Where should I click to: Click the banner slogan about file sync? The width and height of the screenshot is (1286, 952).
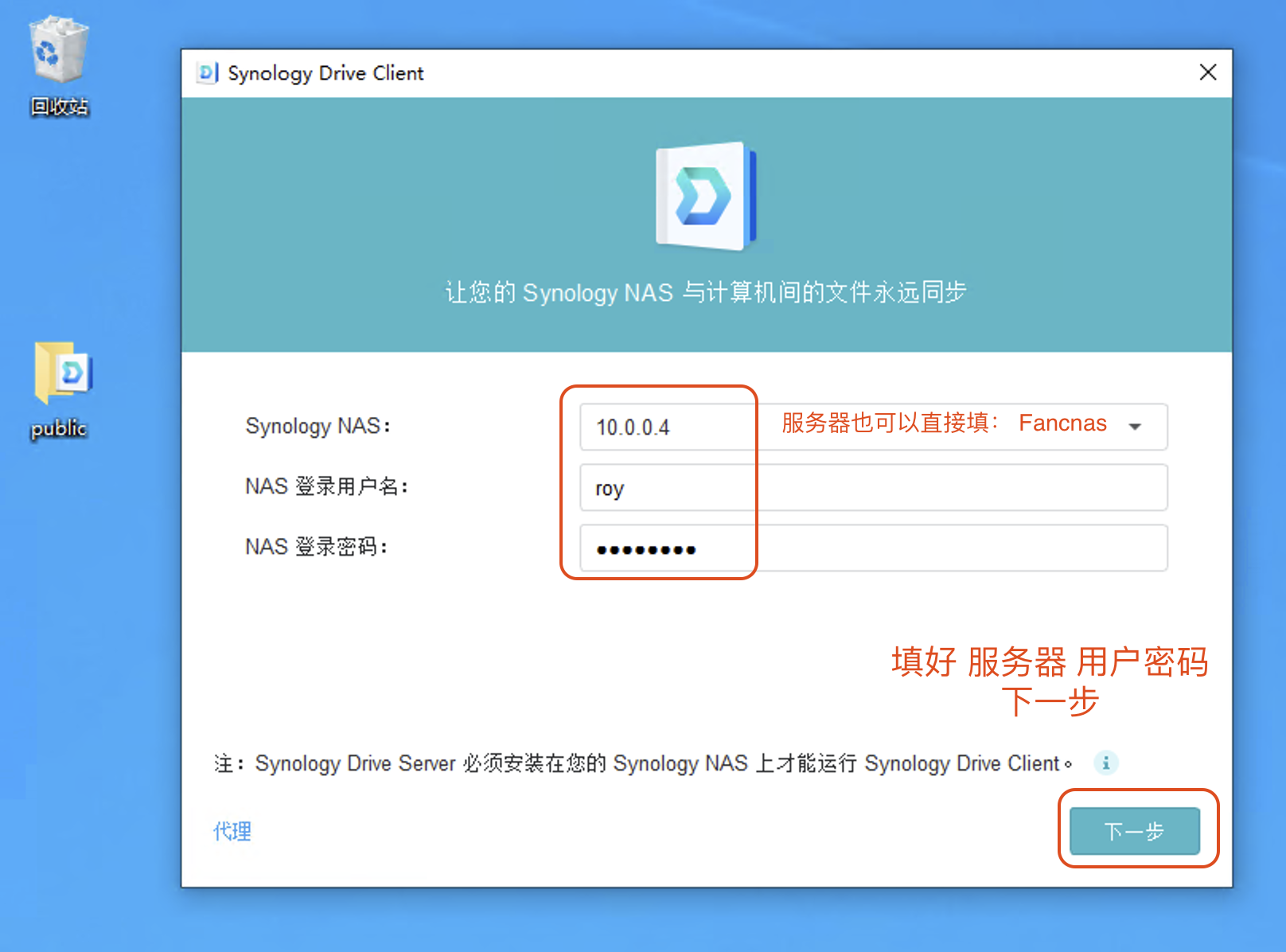pos(706,292)
